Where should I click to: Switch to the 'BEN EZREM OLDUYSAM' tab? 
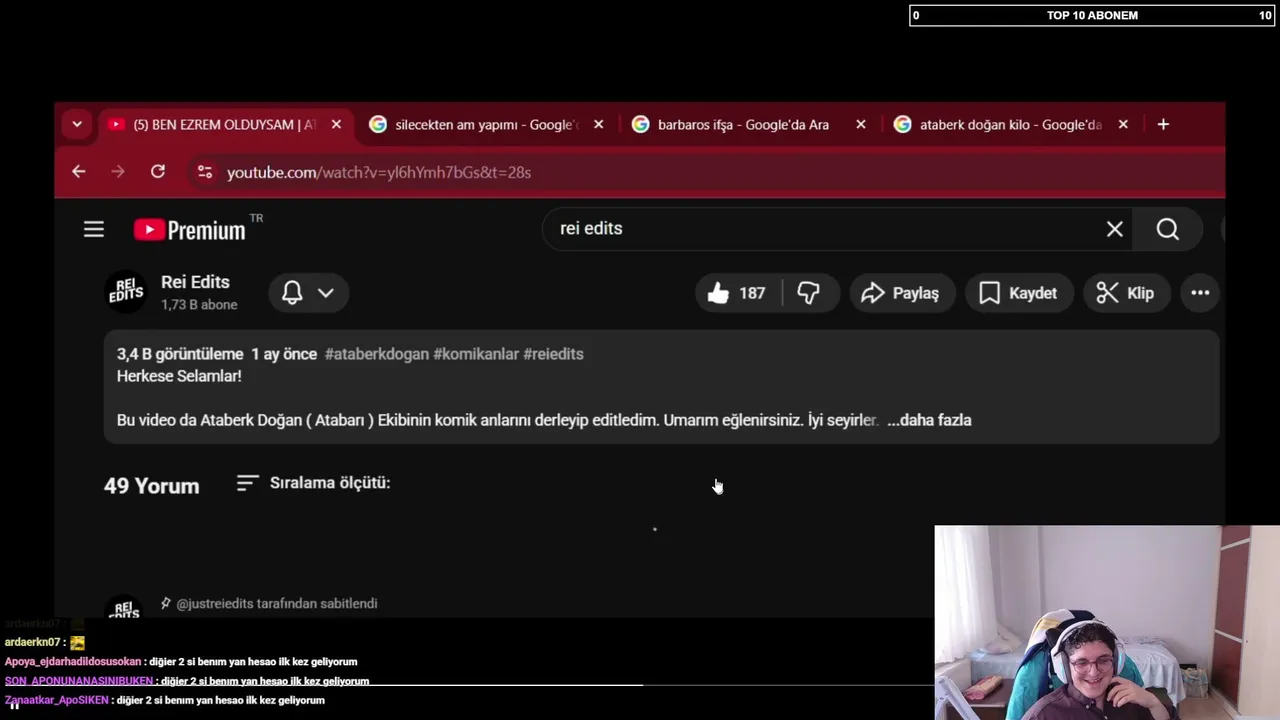224,124
